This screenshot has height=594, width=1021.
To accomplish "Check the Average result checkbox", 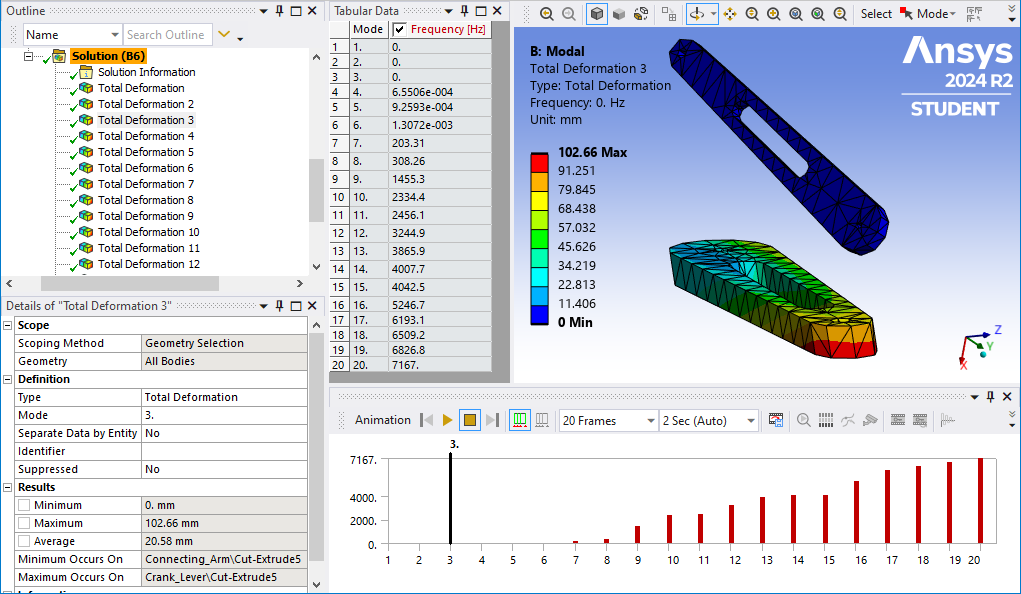I will coord(24,541).
